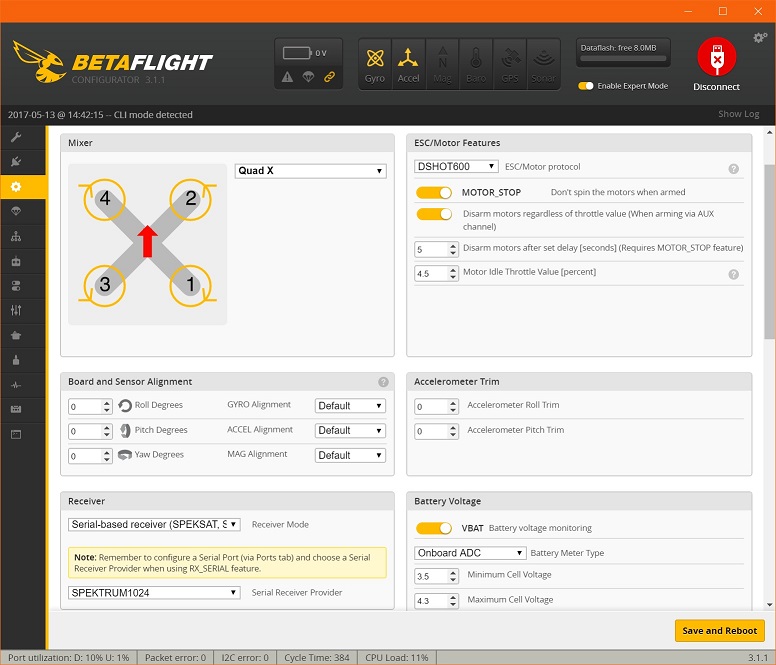776x665 pixels.
Task: Click the Pitch Degrees input field
Action: pyautogui.click(x=90, y=431)
